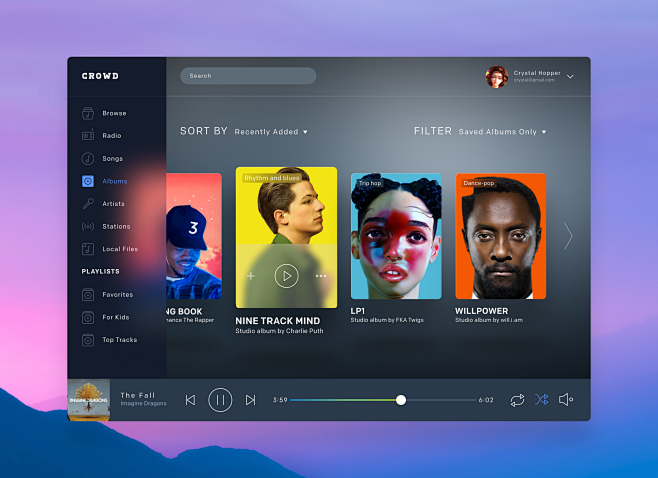The image size is (658, 478).
Task: Show next albums with right arrow
Action: tap(568, 236)
